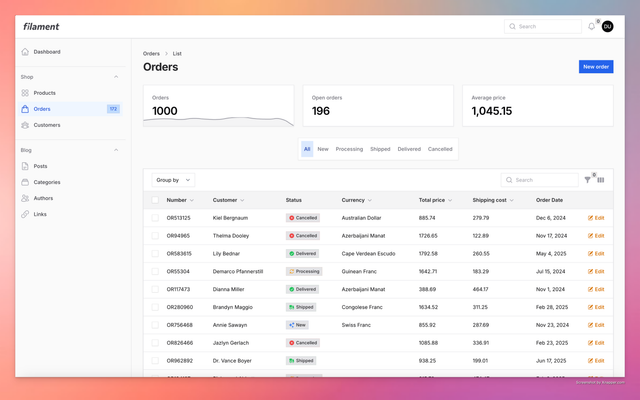
Task: Click the Links chain icon
Action: point(25,214)
